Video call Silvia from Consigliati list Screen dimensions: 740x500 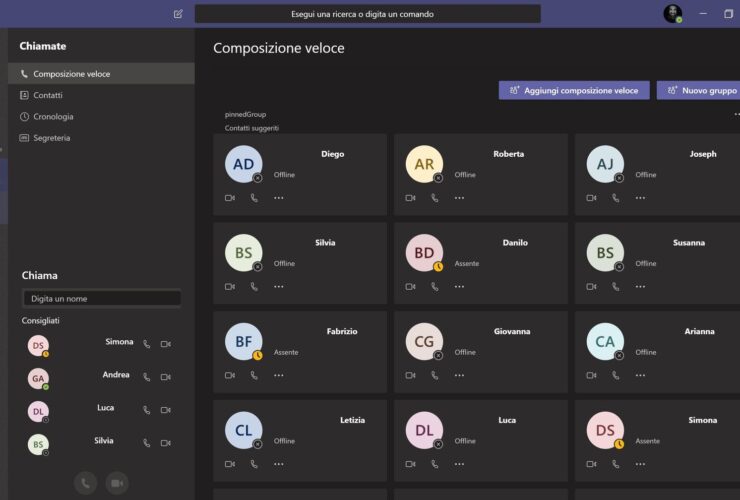tap(166, 443)
